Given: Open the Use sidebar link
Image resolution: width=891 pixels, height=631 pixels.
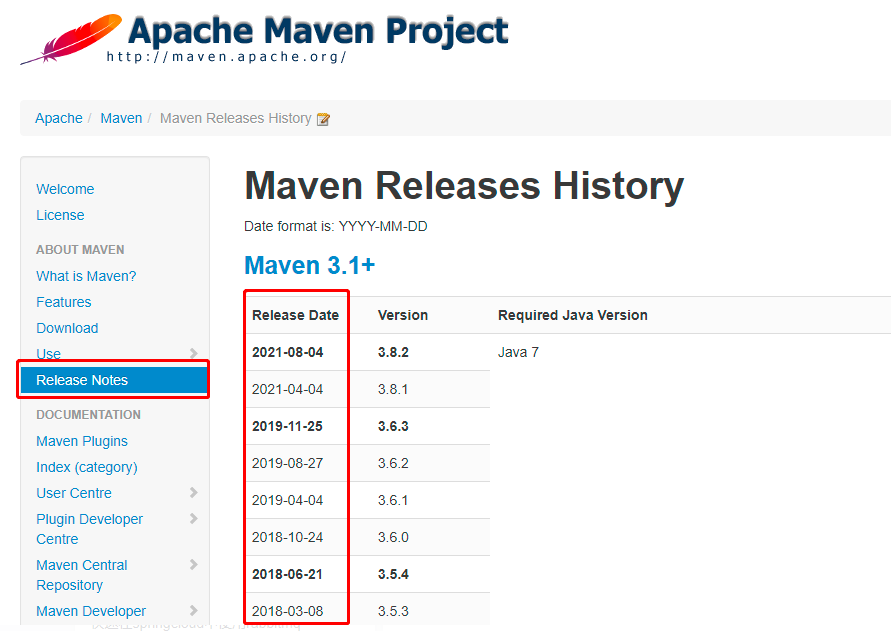Looking at the screenshot, I should [48, 354].
